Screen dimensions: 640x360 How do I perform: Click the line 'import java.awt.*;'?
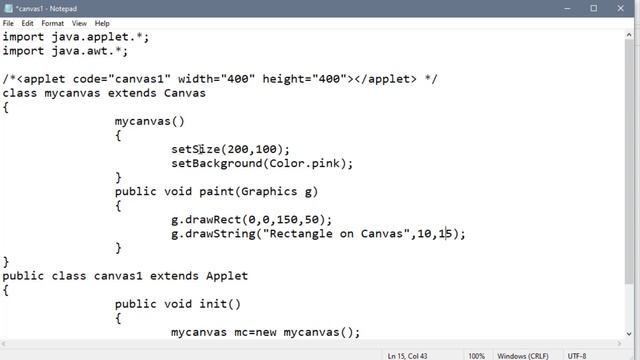tap(65, 51)
